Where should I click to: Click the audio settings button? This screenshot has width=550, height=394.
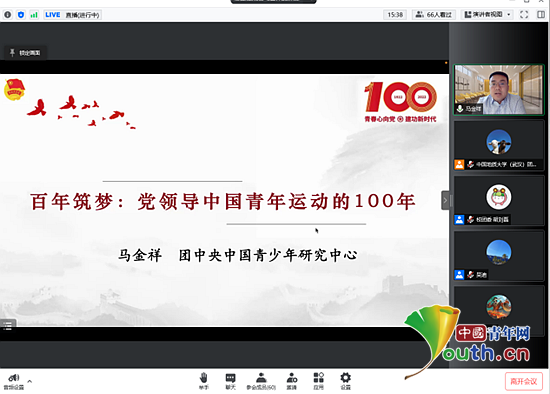click(14, 381)
